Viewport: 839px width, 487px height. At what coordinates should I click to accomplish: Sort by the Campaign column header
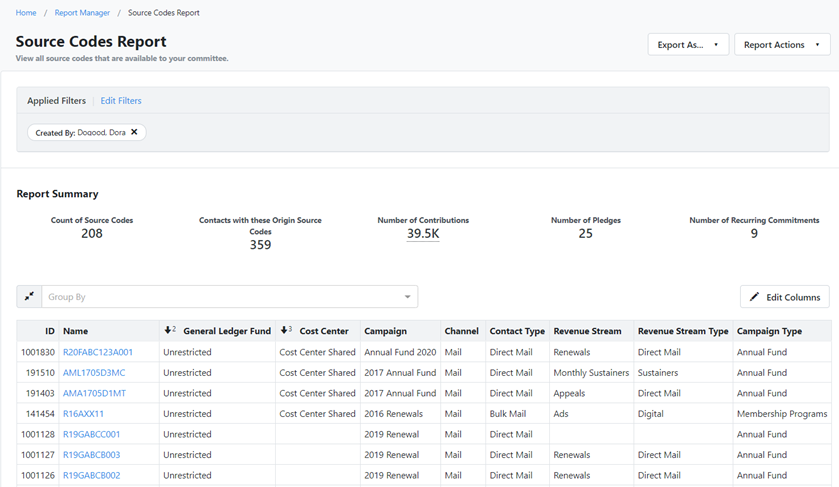click(385, 331)
